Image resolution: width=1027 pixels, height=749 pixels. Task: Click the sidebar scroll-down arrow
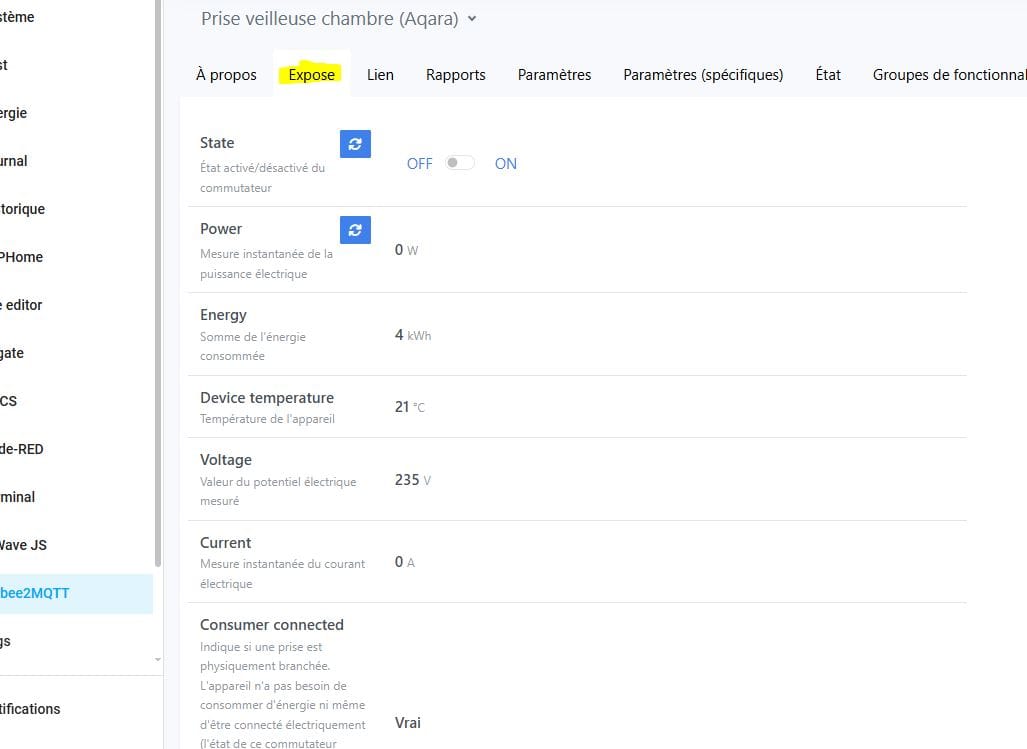tap(158, 659)
